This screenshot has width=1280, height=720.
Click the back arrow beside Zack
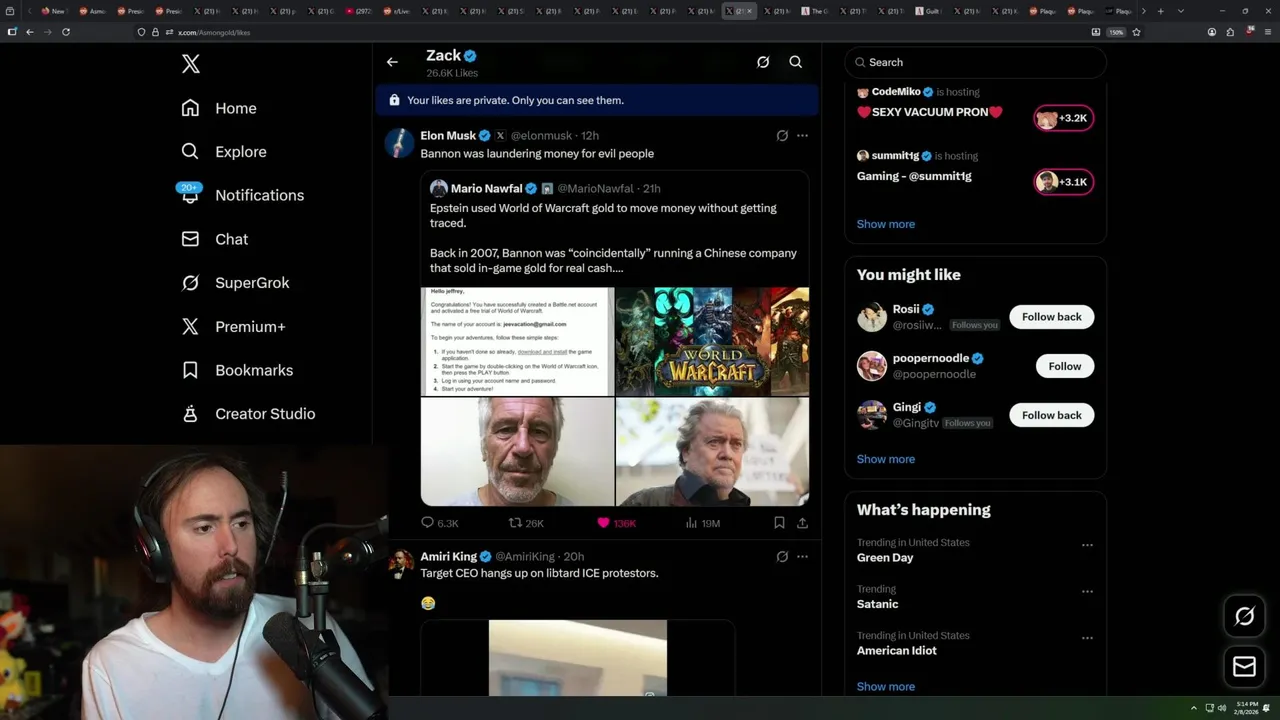[x=392, y=62]
